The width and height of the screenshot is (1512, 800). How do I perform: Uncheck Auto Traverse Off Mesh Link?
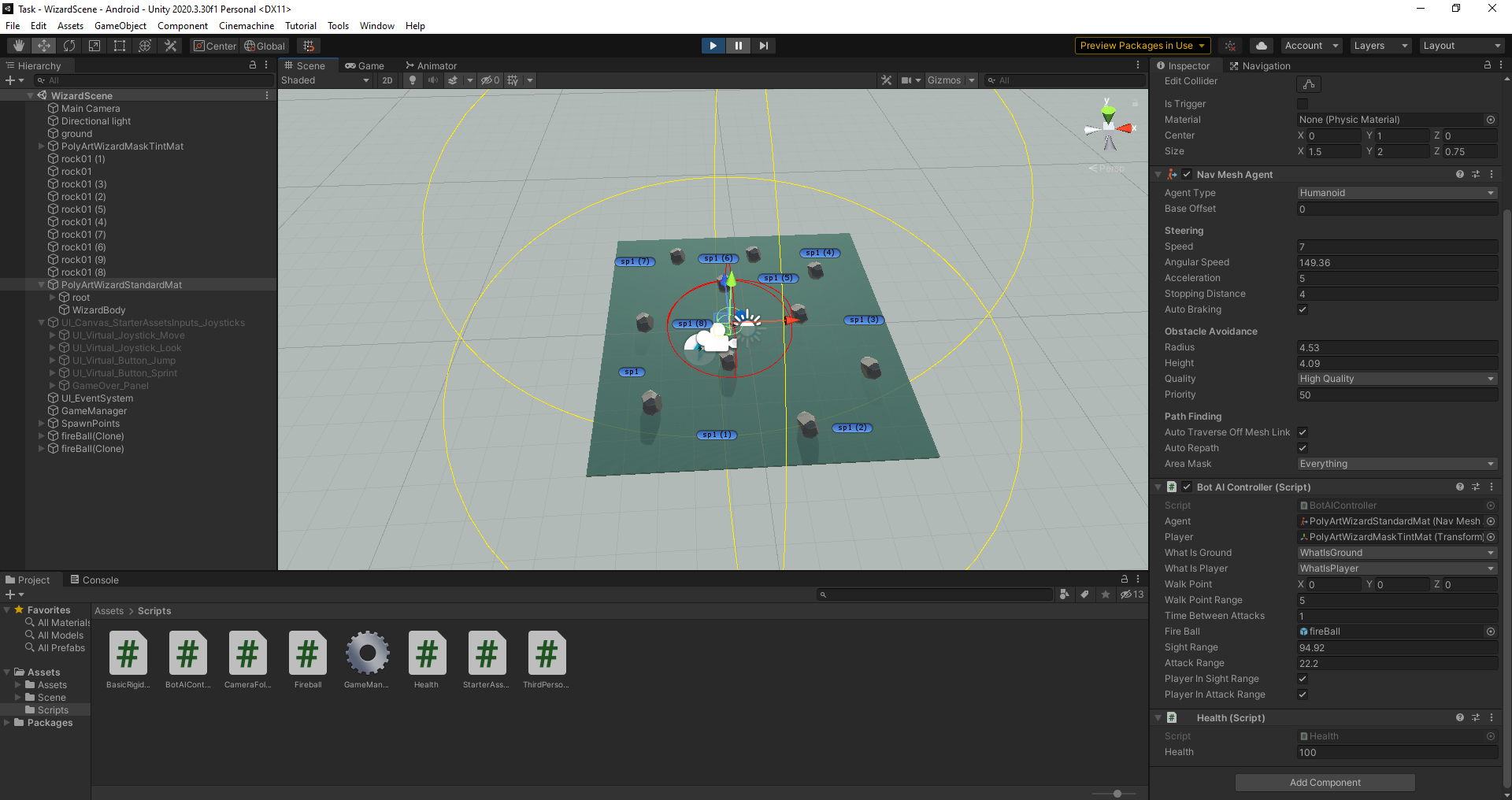point(1303,432)
